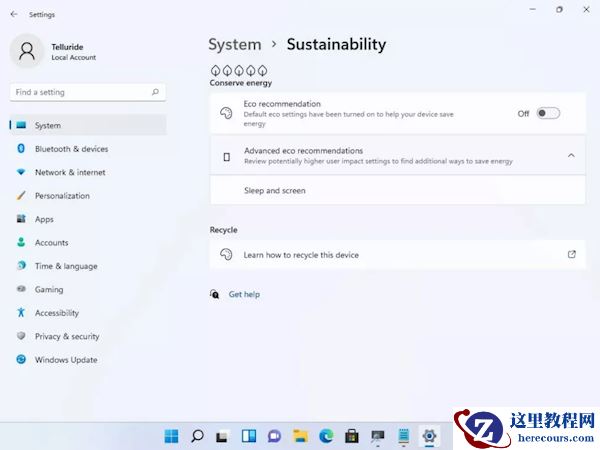Viewport: 600px width, 450px height.
Task: Click the Telluride account name
Action: (67, 47)
